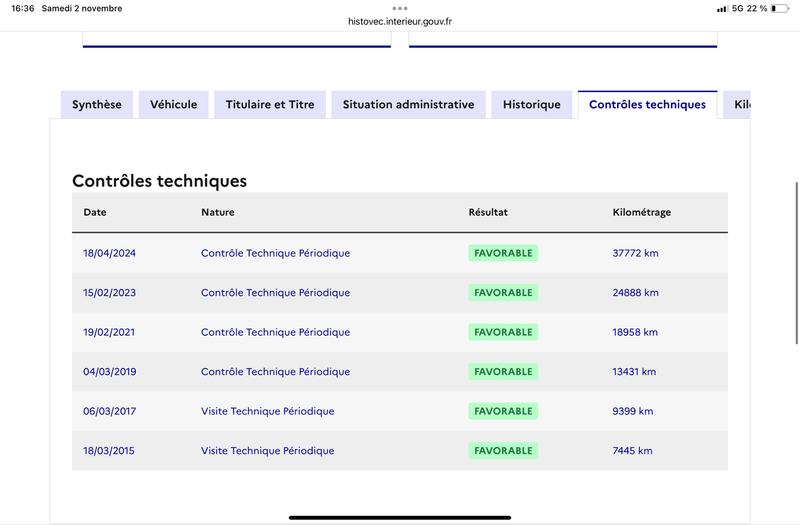Tap the 5G network indicator
800x525 pixels.
(737, 8)
